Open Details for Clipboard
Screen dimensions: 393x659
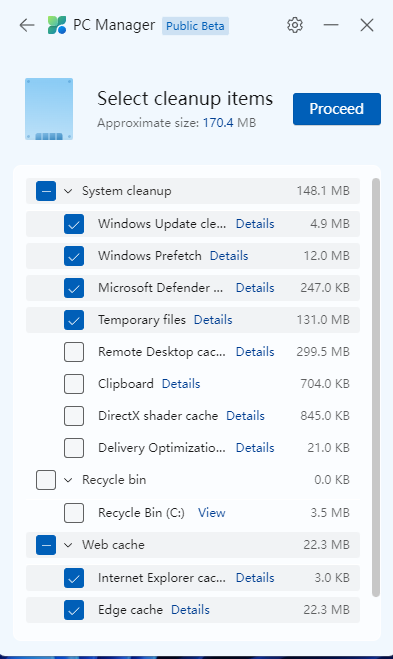[x=181, y=384]
